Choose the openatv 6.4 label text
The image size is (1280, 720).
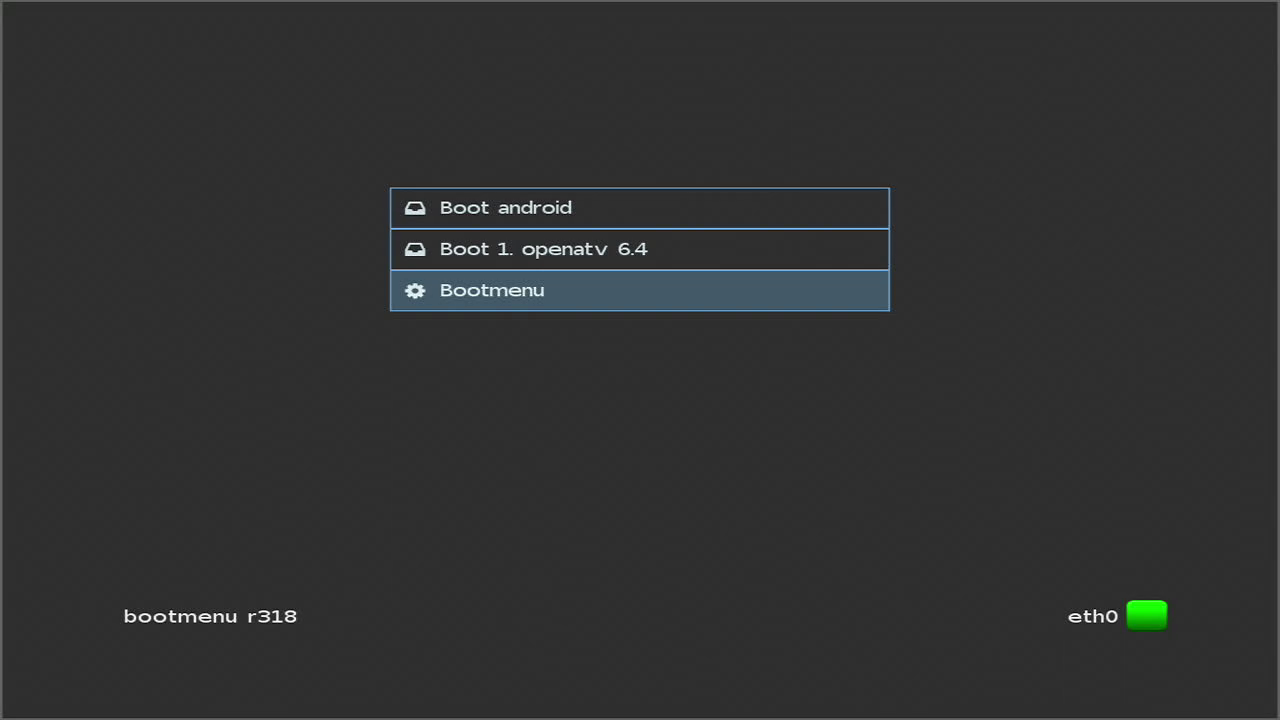coord(585,249)
